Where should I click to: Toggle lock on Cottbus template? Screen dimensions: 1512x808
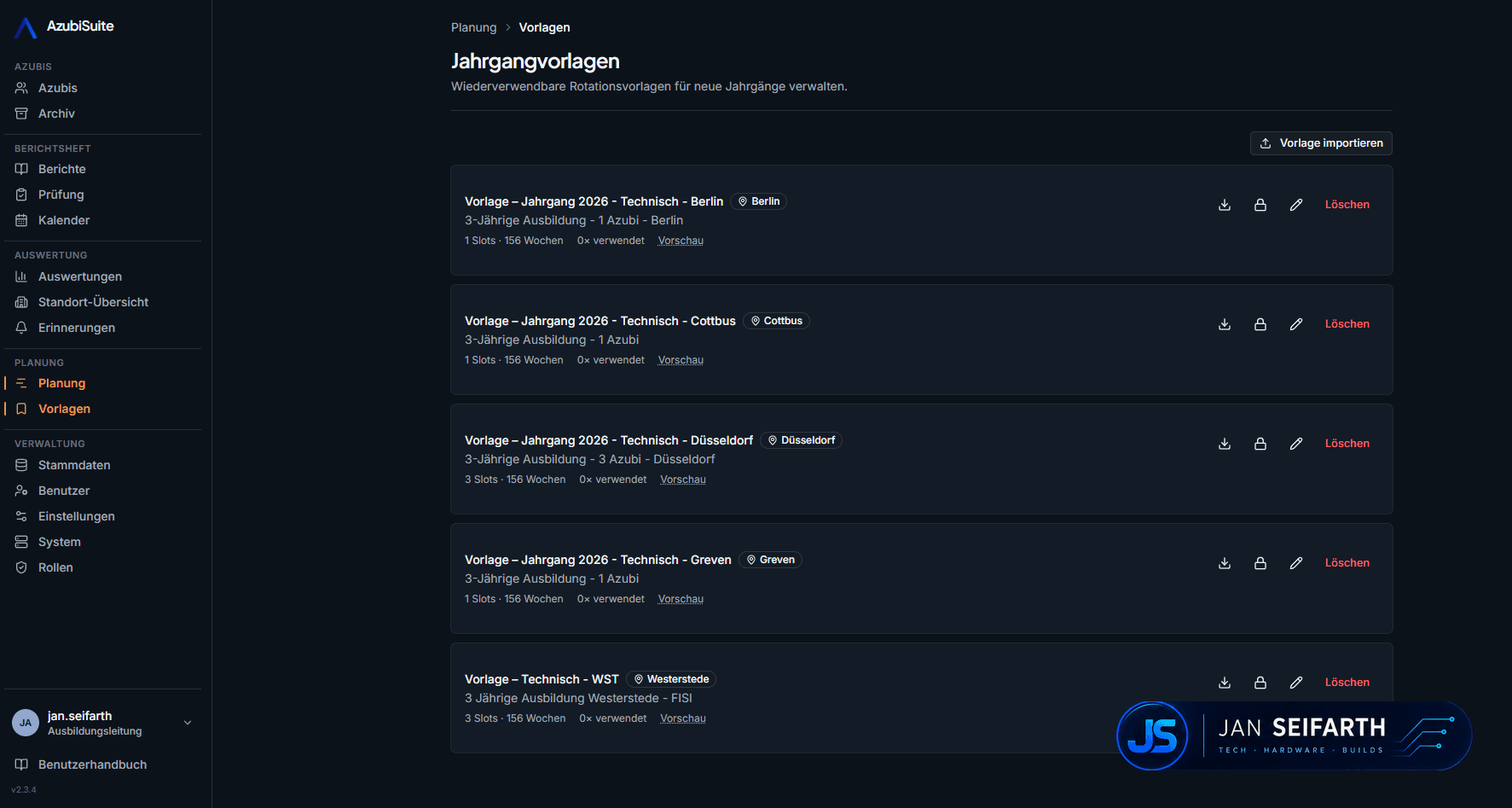1260,324
